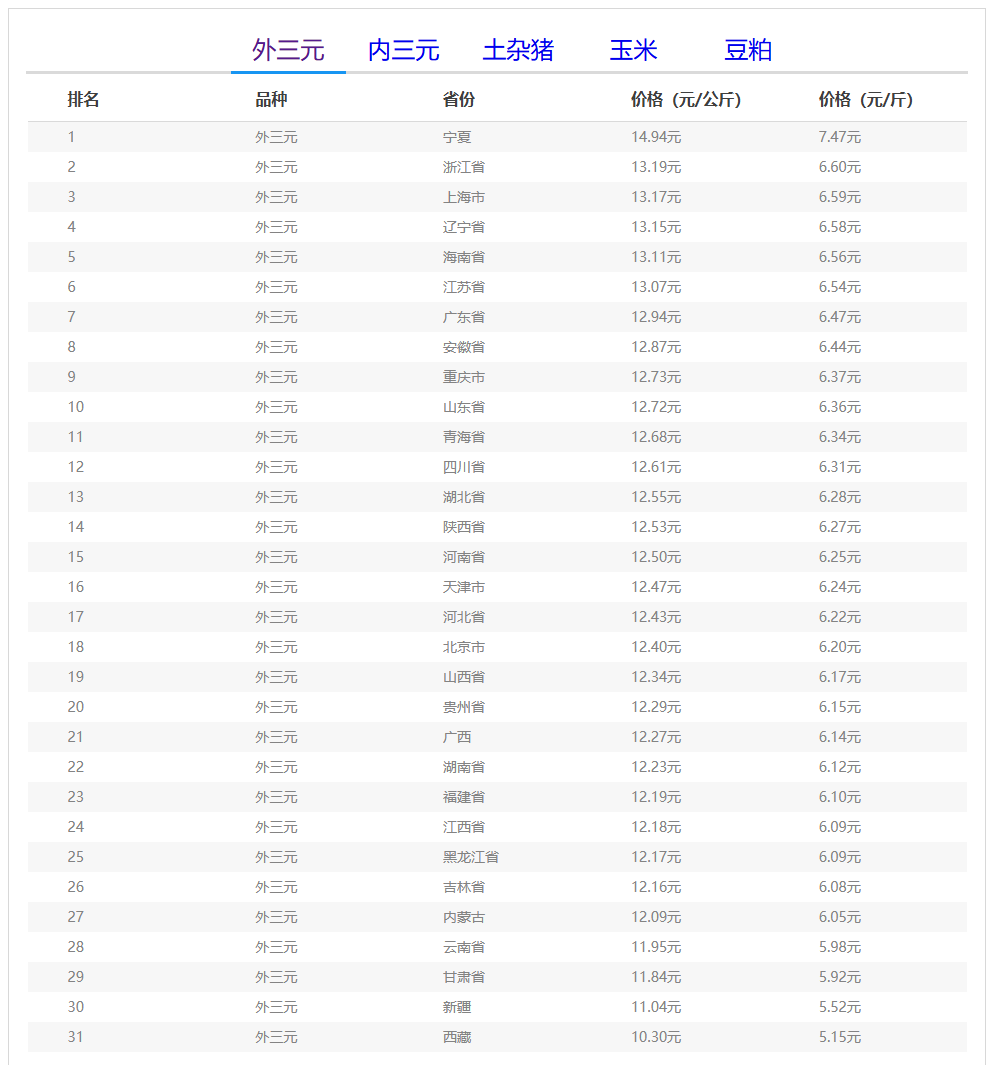Switch to the 外三元 tab
Image resolution: width=990 pixels, height=1065 pixels.
point(288,50)
